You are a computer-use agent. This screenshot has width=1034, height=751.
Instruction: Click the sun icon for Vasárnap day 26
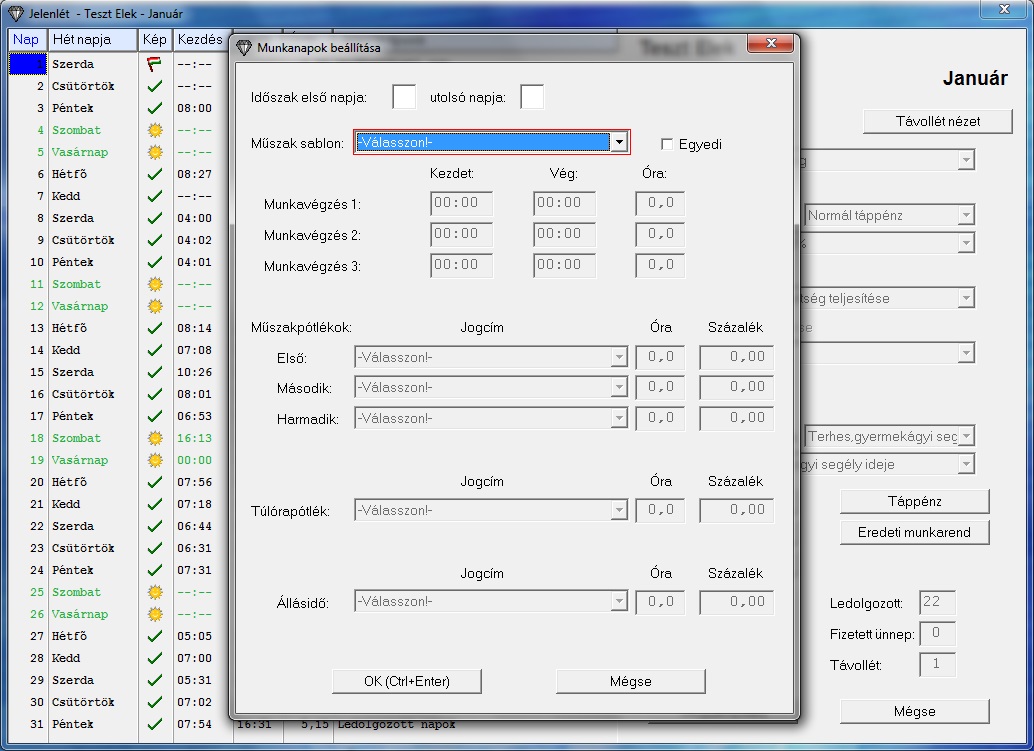click(154, 614)
